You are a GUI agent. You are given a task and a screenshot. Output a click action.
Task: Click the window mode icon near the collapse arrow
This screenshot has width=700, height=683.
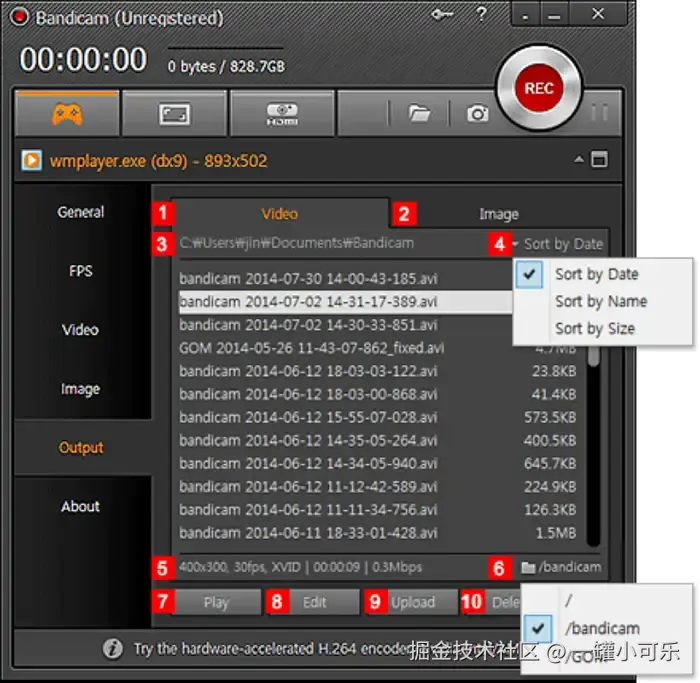599,159
